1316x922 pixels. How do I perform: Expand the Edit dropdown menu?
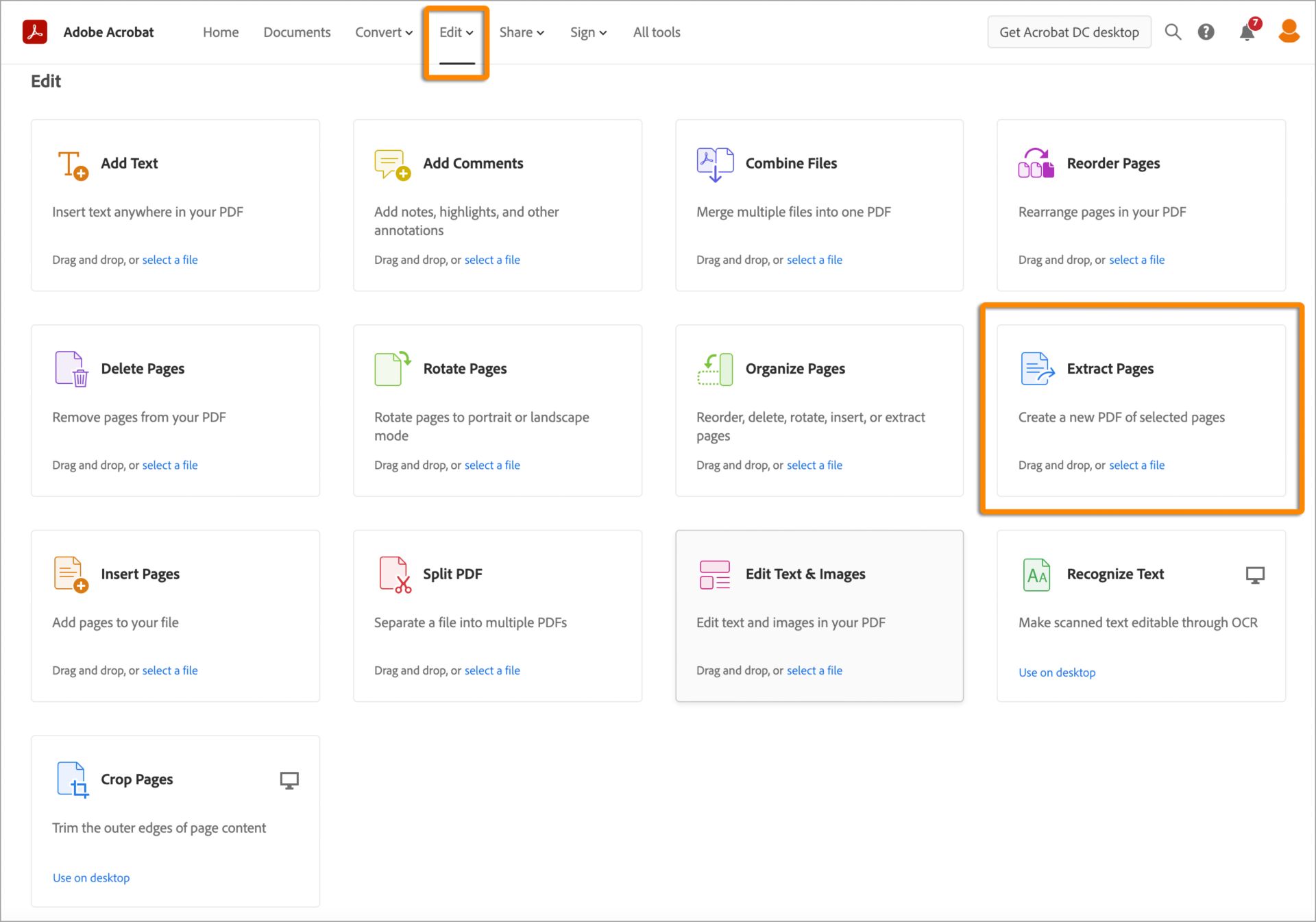coord(456,32)
